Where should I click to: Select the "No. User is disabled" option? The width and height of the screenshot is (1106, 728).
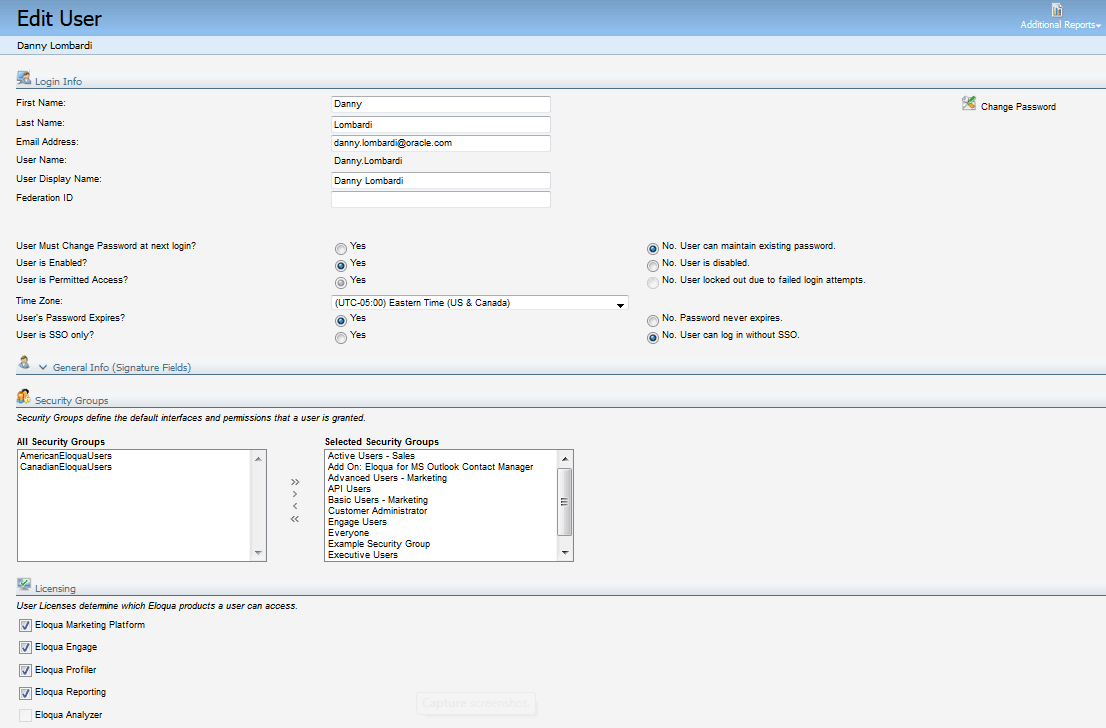tap(652, 265)
